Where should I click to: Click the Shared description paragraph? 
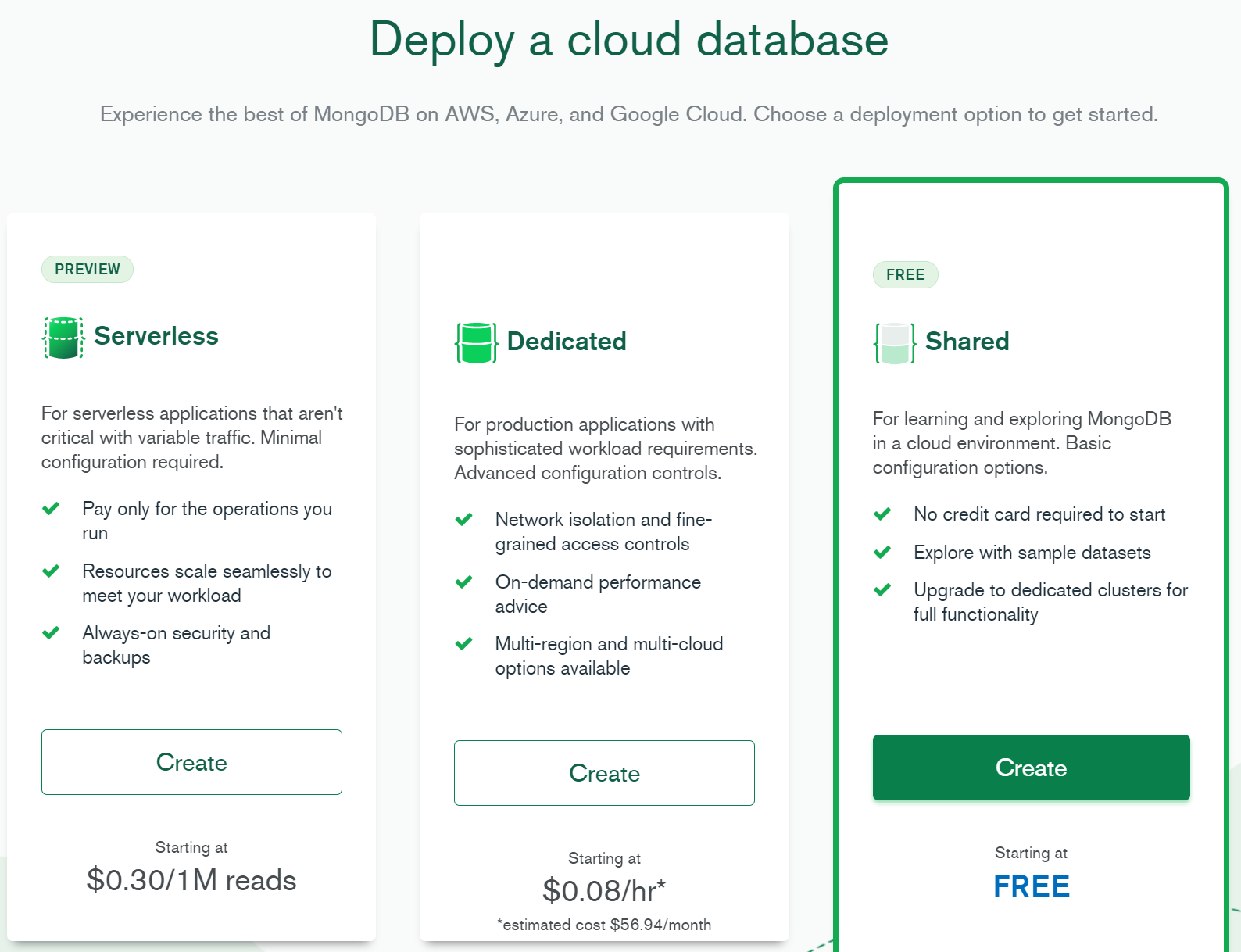[1022, 443]
